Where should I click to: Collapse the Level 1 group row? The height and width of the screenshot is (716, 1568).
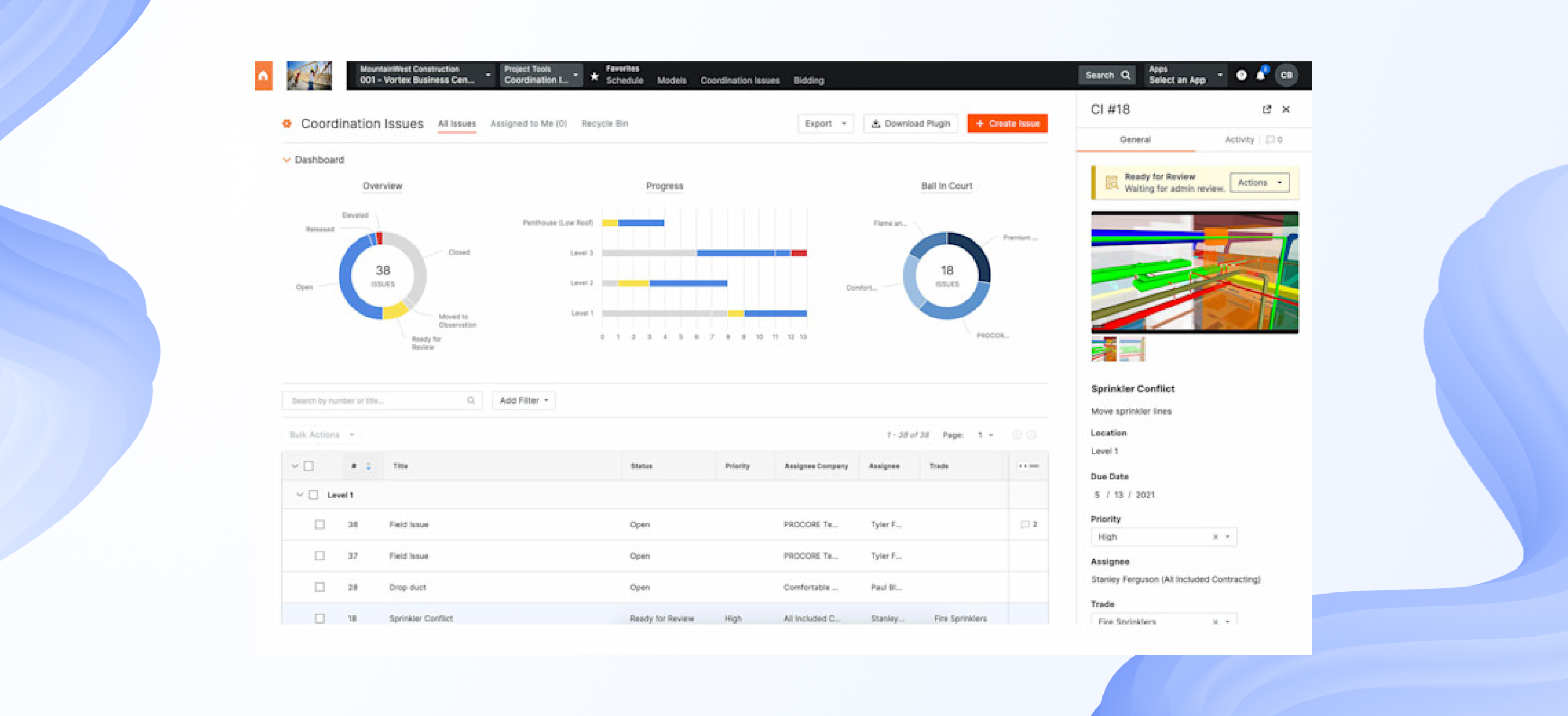(x=299, y=495)
